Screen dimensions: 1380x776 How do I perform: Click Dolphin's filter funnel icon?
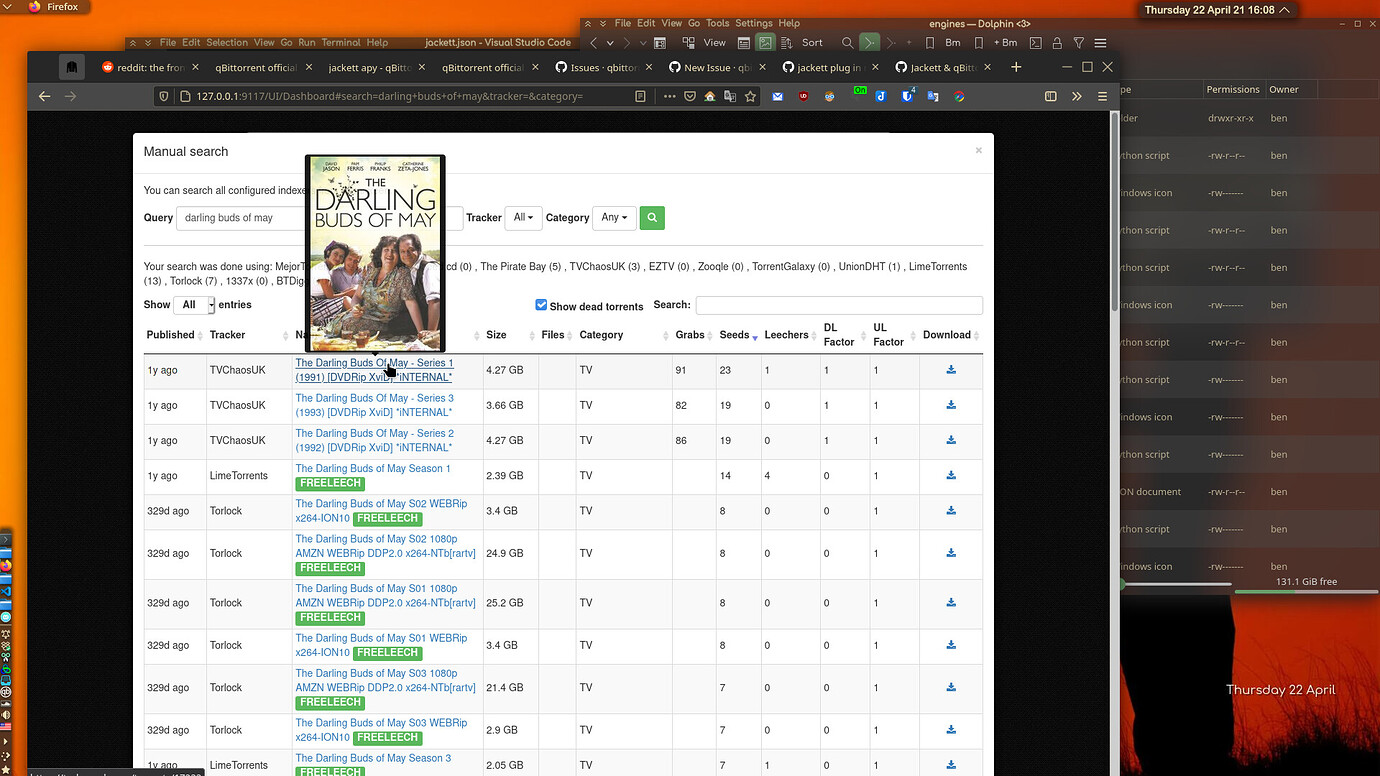(1078, 42)
